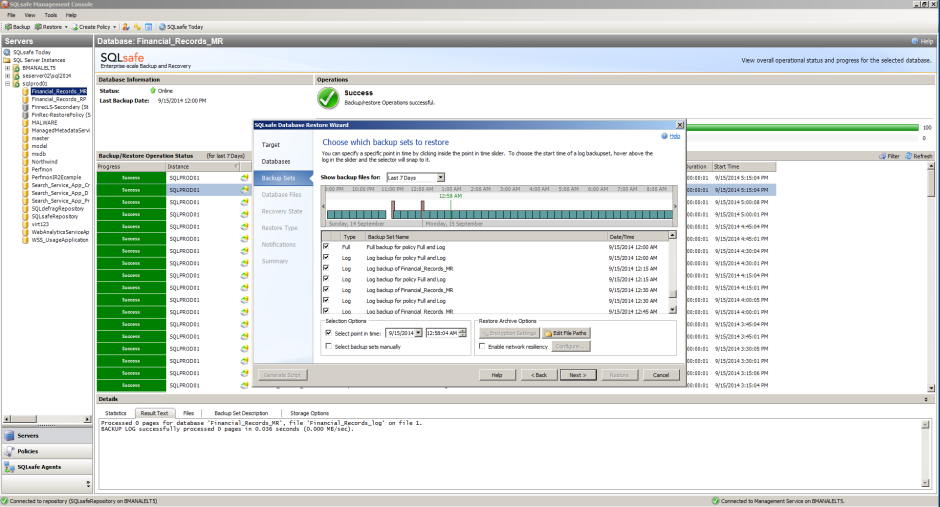Viewport: 940px width, 507px height.
Task: Click the Edit File Paths button
Action: point(567,333)
